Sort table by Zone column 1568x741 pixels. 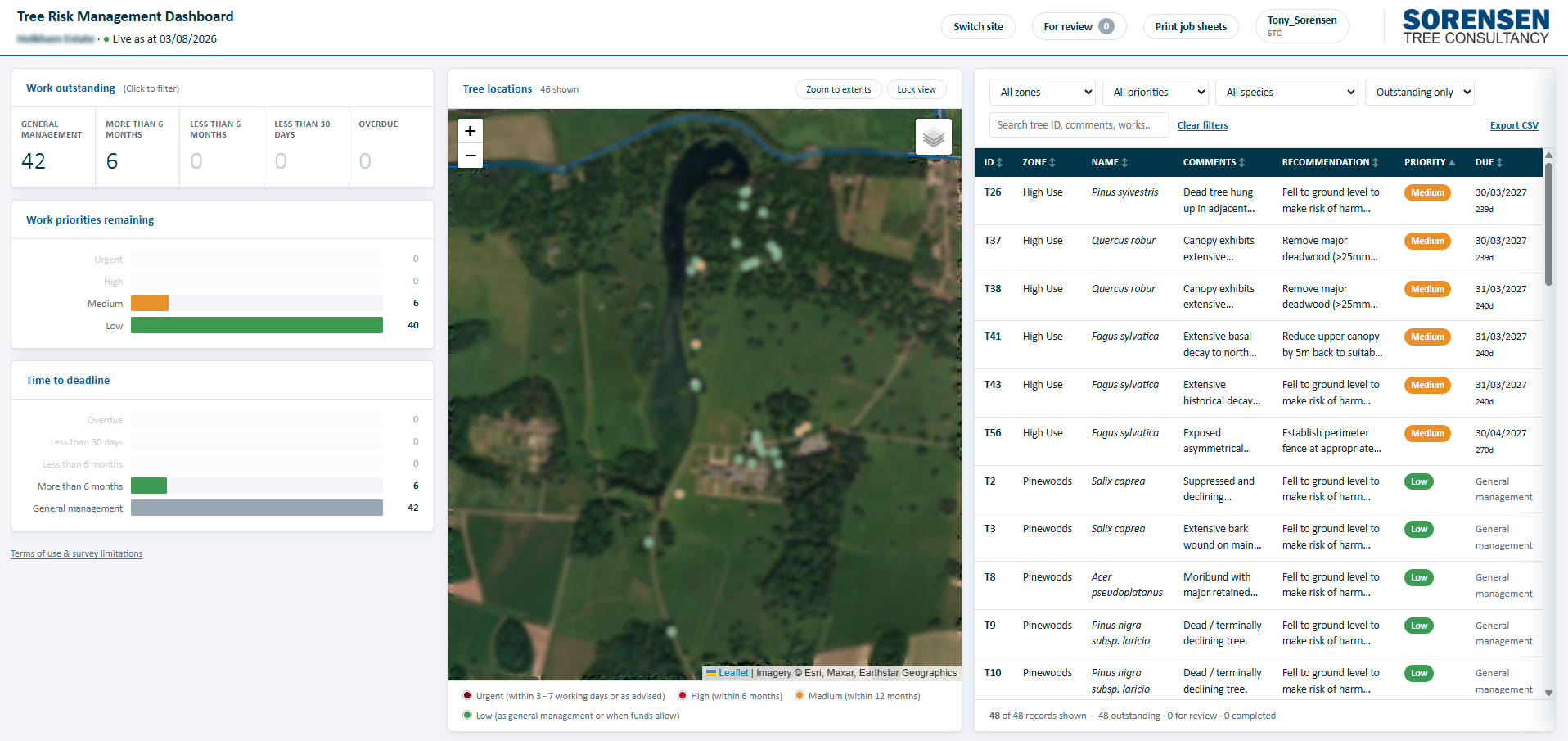[1039, 162]
